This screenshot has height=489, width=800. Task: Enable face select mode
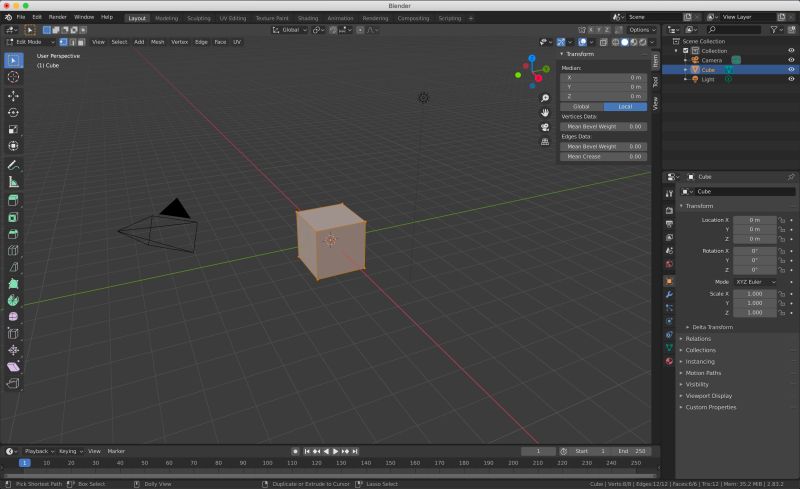[81, 42]
